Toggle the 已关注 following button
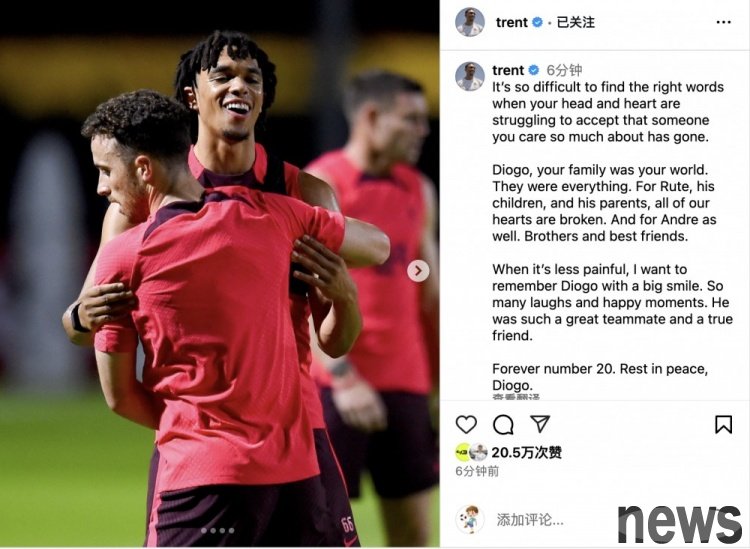 [x=575, y=22]
